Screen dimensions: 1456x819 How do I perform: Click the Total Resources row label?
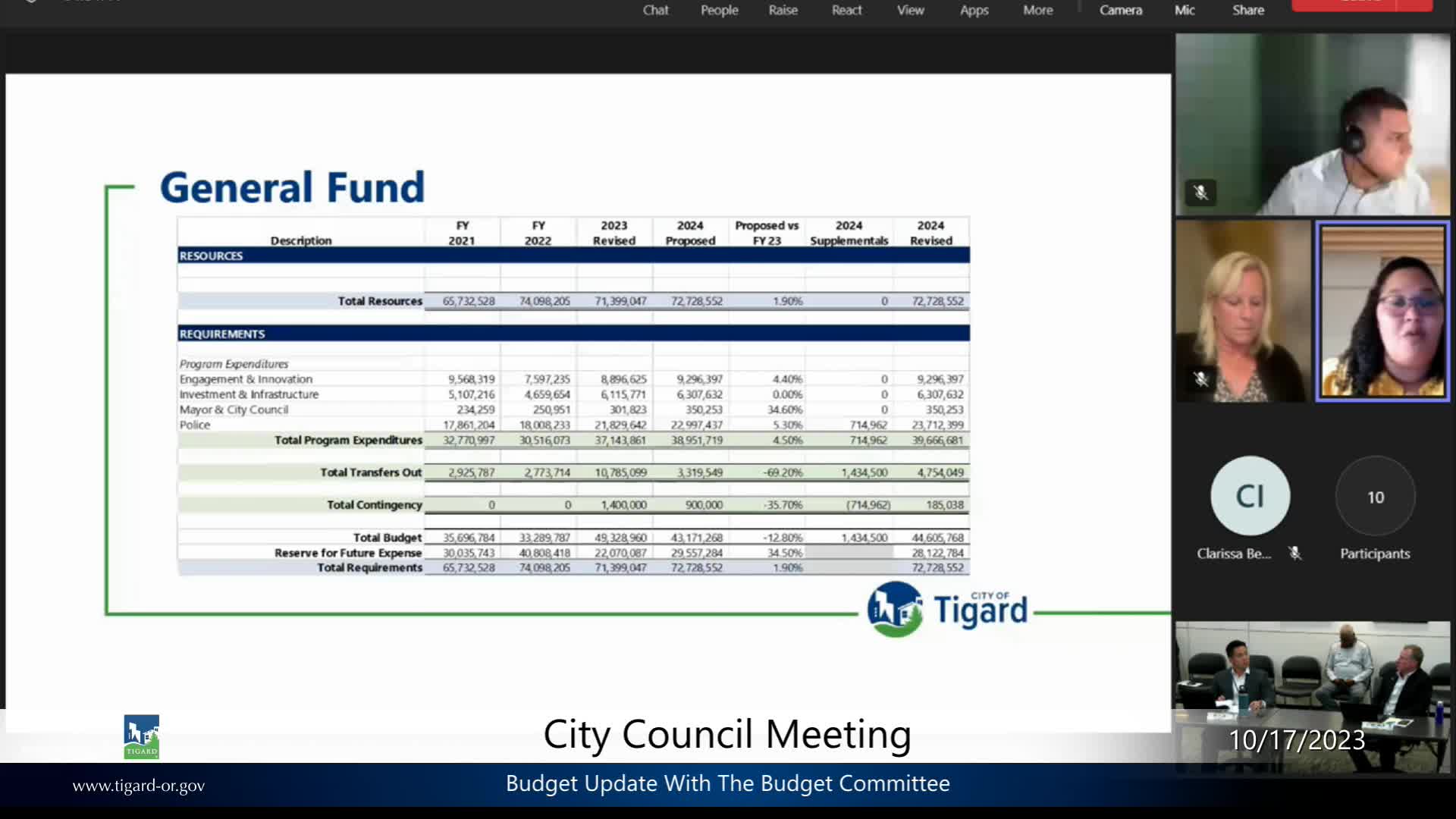(380, 301)
